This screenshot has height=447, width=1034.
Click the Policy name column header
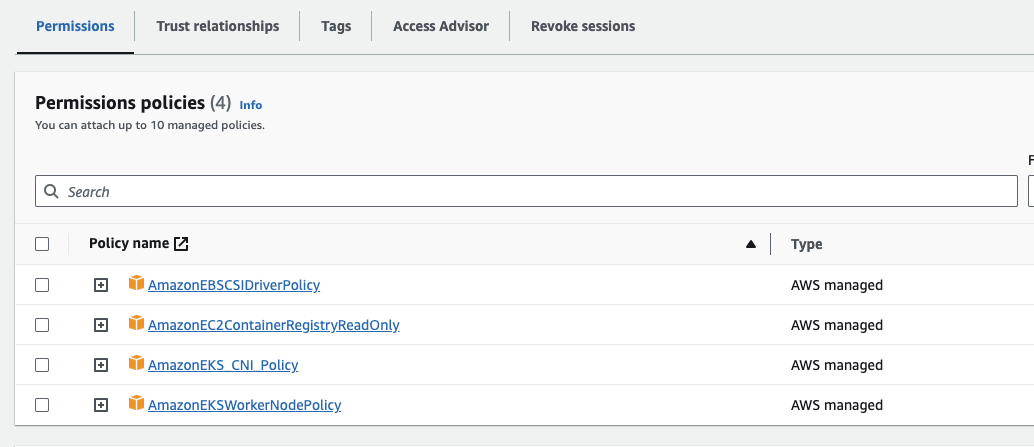[129, 243]
